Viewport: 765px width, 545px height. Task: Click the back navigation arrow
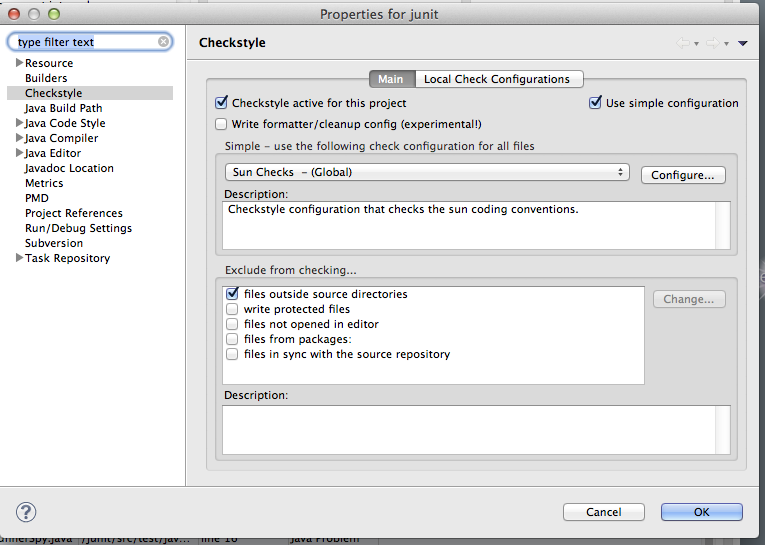683,43
